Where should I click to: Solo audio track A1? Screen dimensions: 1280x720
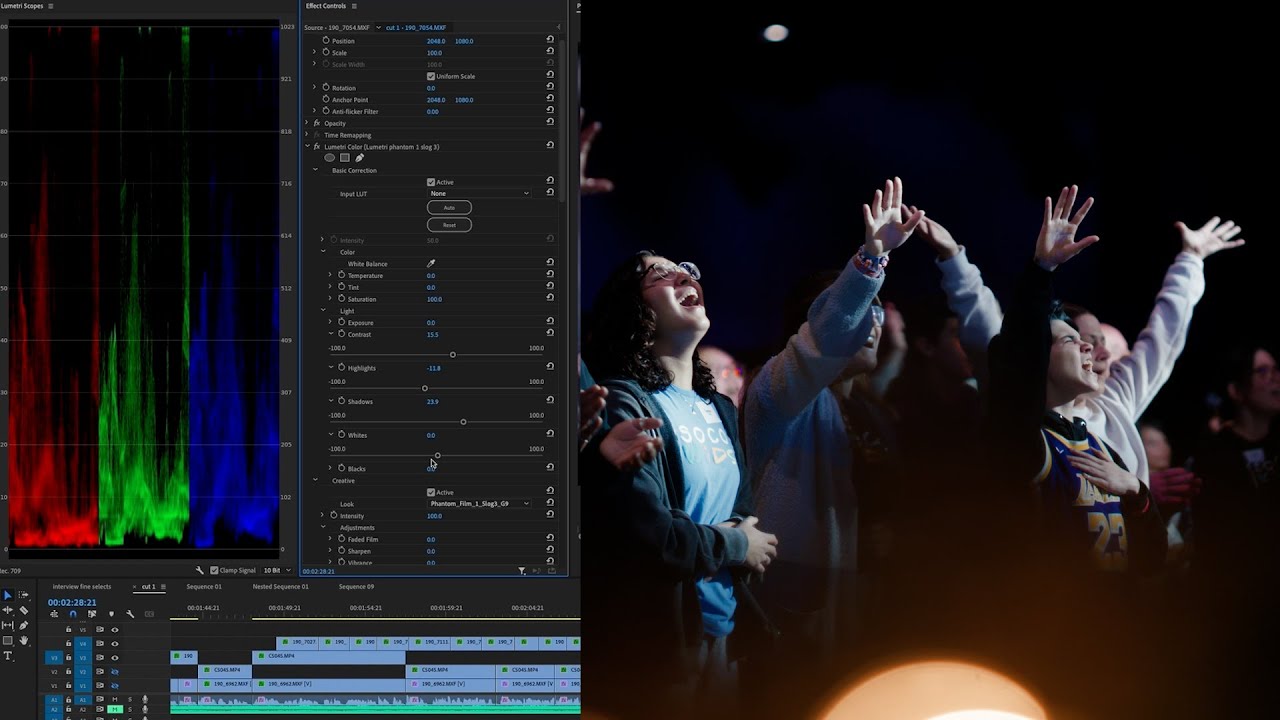[x=129, y=700]
